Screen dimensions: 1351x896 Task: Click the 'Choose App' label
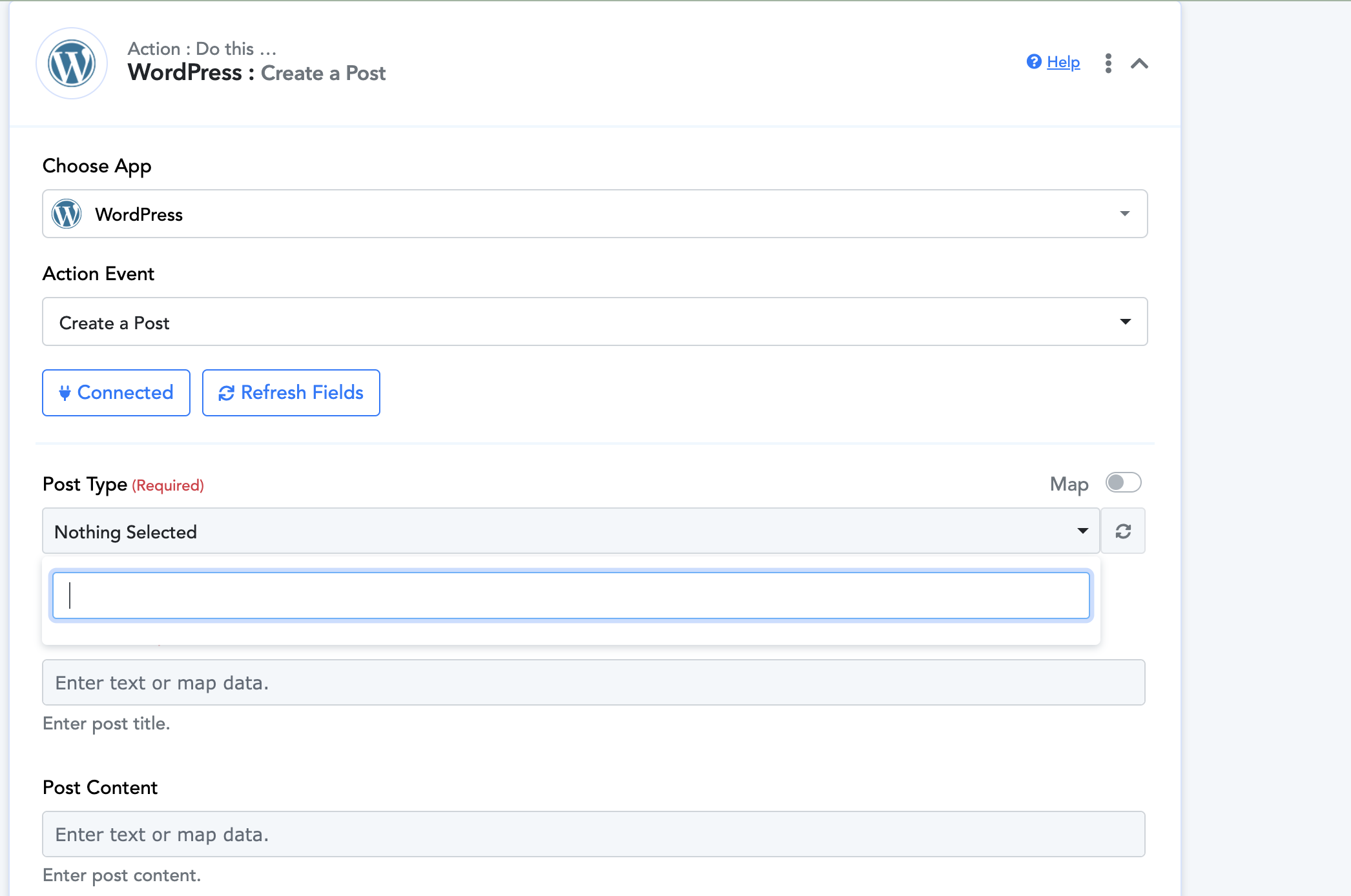97,167
